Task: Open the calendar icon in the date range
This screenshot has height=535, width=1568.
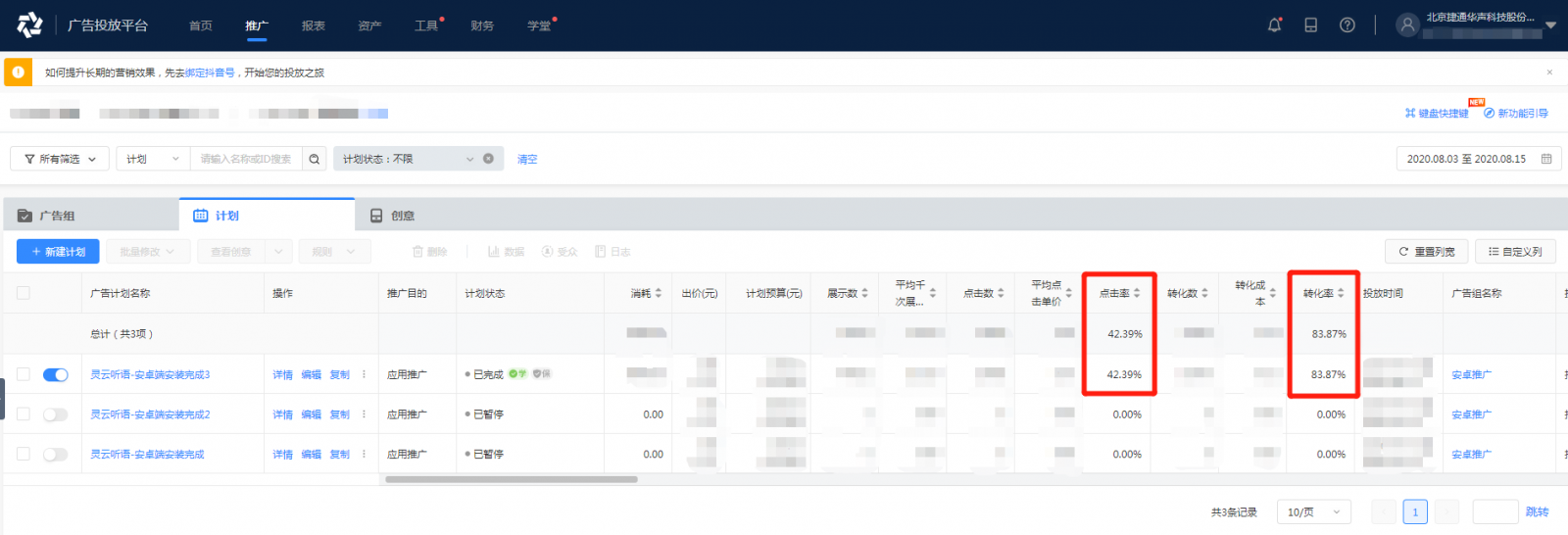Action: click(1546, 159)
